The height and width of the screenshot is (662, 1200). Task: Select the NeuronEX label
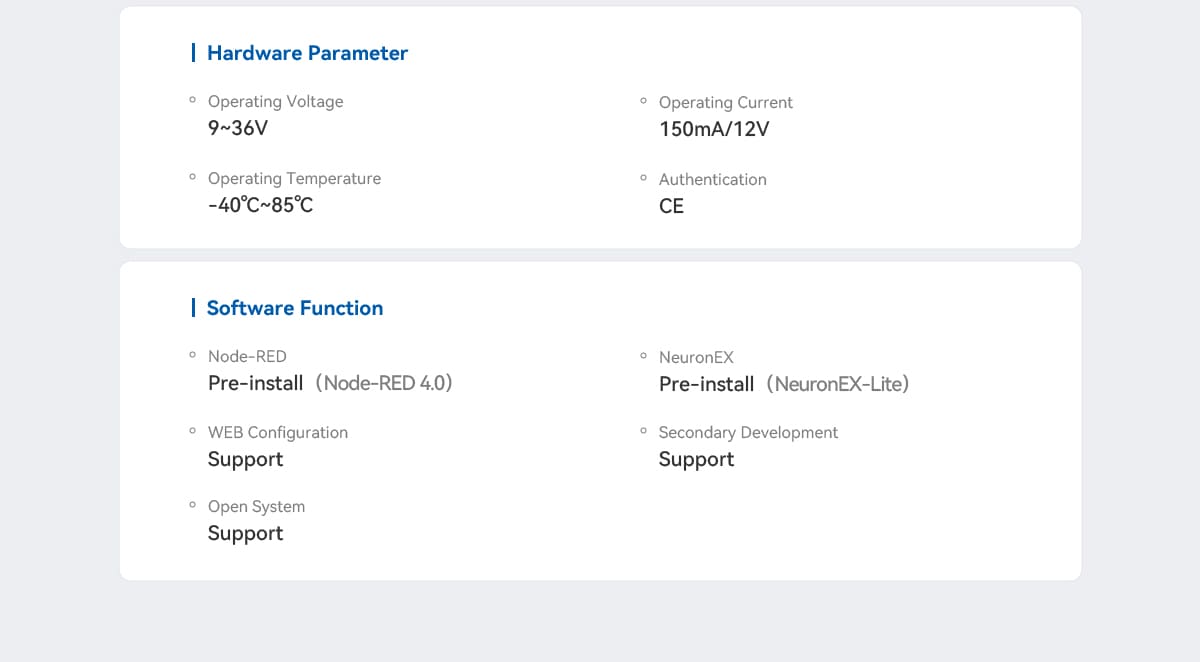coord(696,357)
